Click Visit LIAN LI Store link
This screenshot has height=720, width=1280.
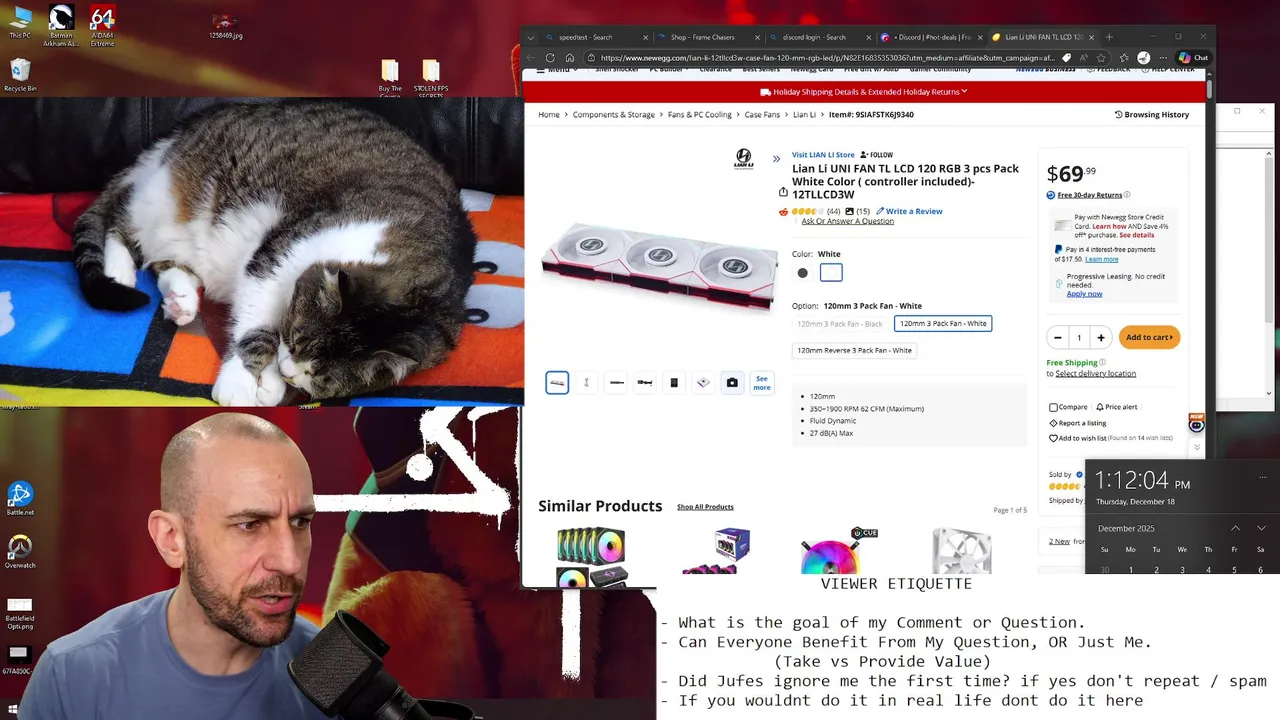(823, 155)
